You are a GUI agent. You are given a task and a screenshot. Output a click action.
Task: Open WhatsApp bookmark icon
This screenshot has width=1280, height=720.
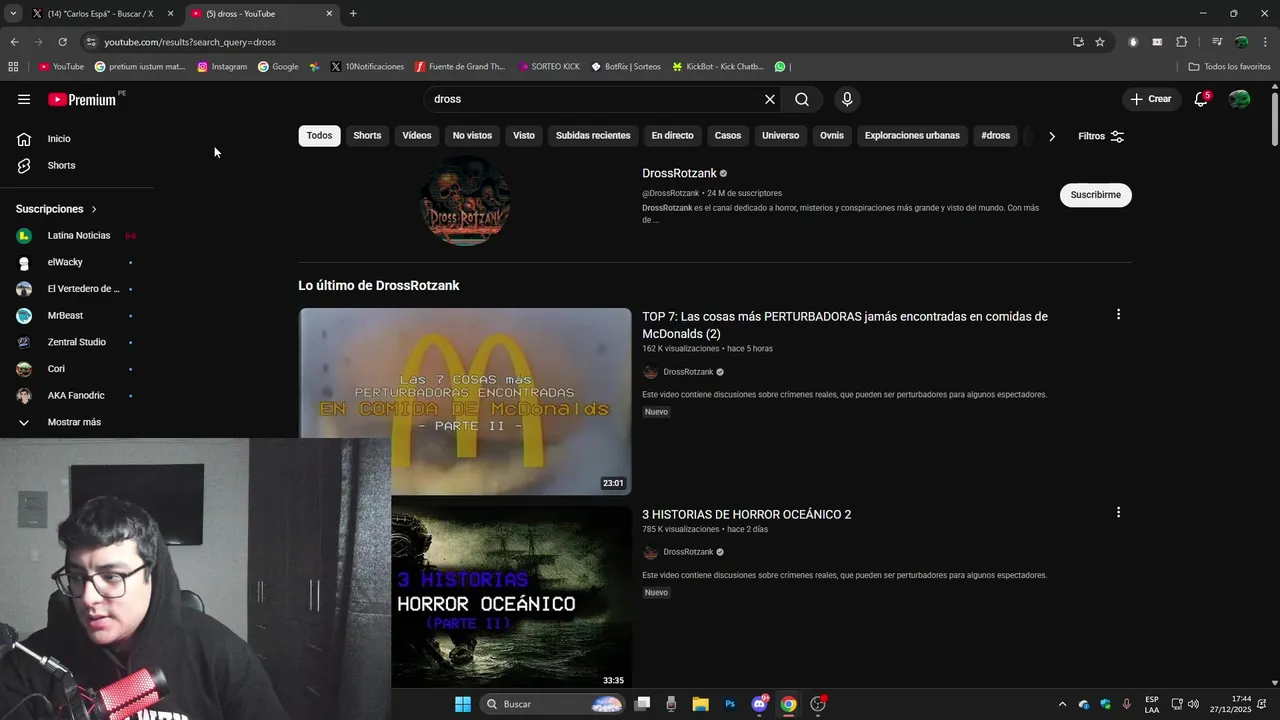(x=780, y=67)
